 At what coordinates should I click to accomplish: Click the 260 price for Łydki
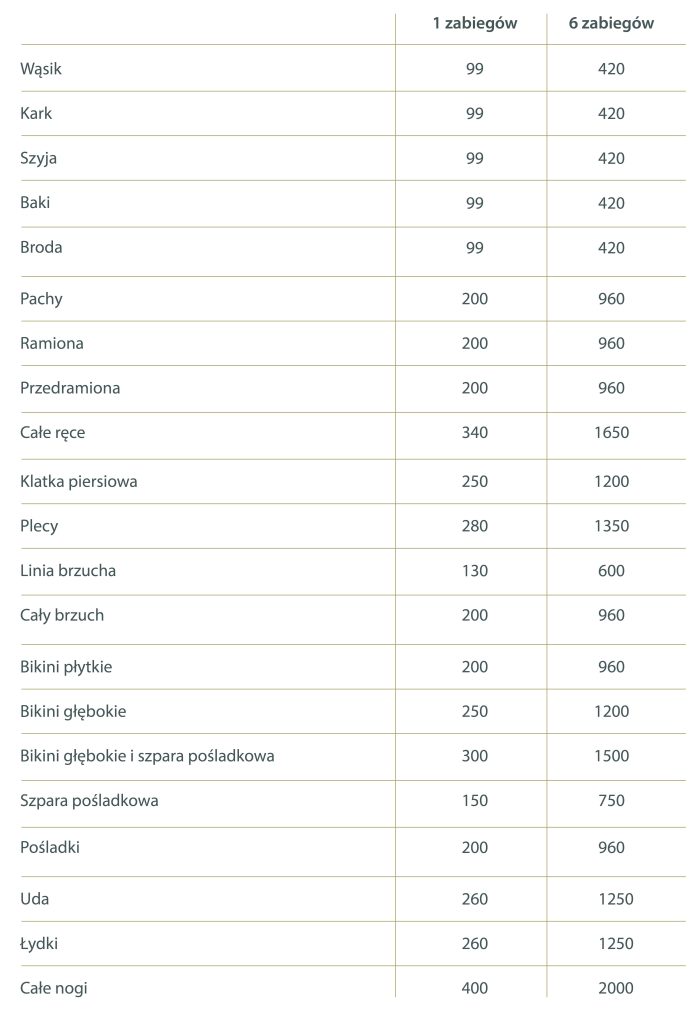pos(474,943)
